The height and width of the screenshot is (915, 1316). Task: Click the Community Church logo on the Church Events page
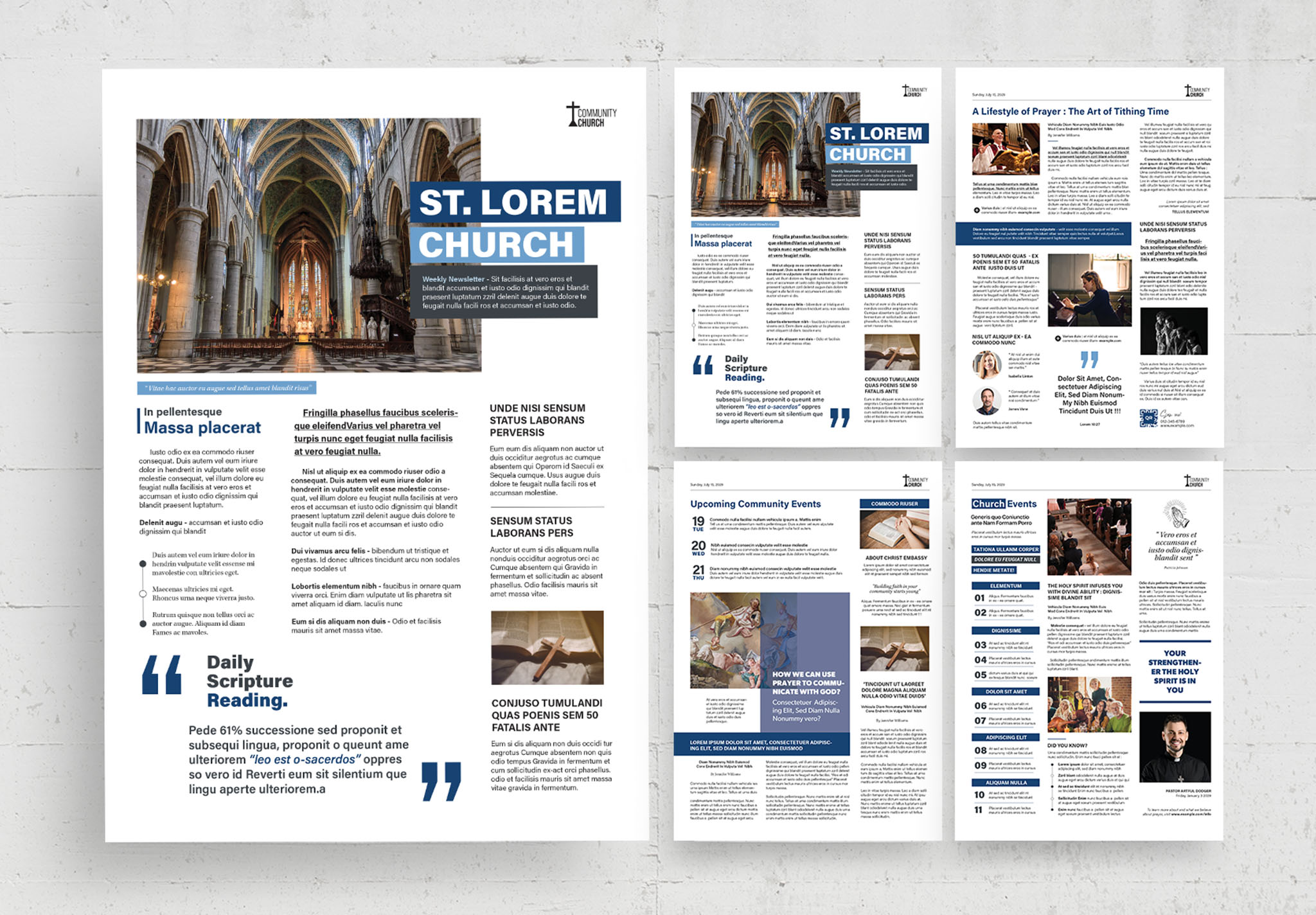tap(1196, 481)
